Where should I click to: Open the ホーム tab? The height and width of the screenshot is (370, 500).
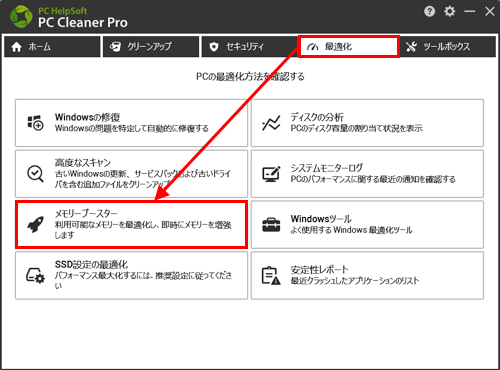click(x=52, y=47)
